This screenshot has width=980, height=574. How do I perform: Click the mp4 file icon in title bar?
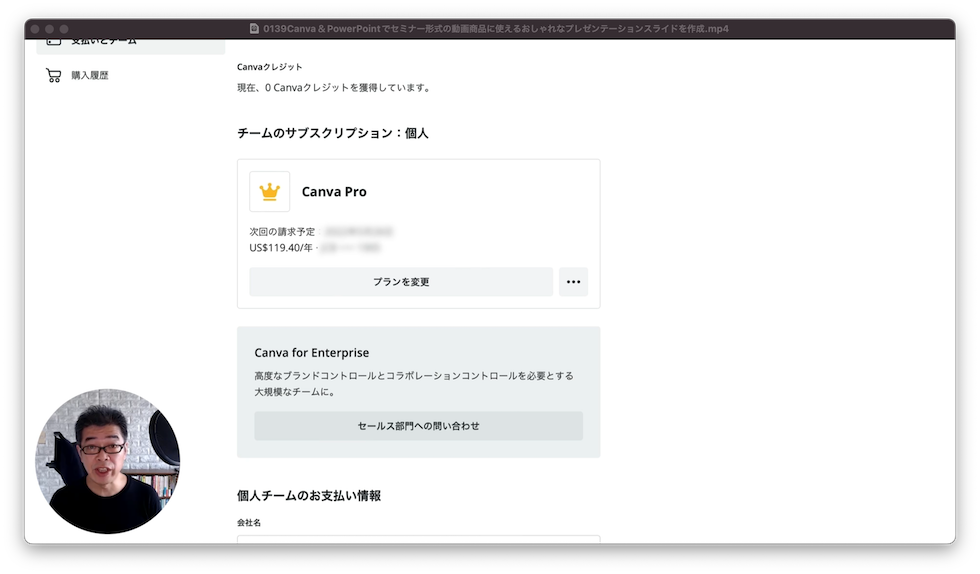[x=254, y=29]
